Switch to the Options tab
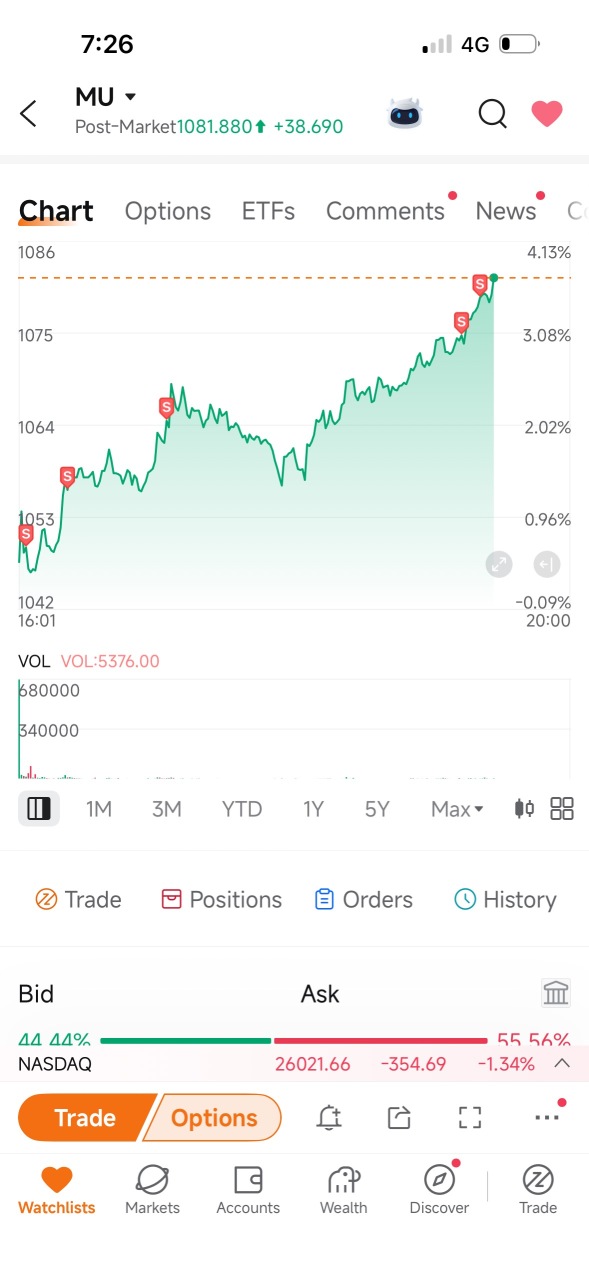 click(168, 211)
